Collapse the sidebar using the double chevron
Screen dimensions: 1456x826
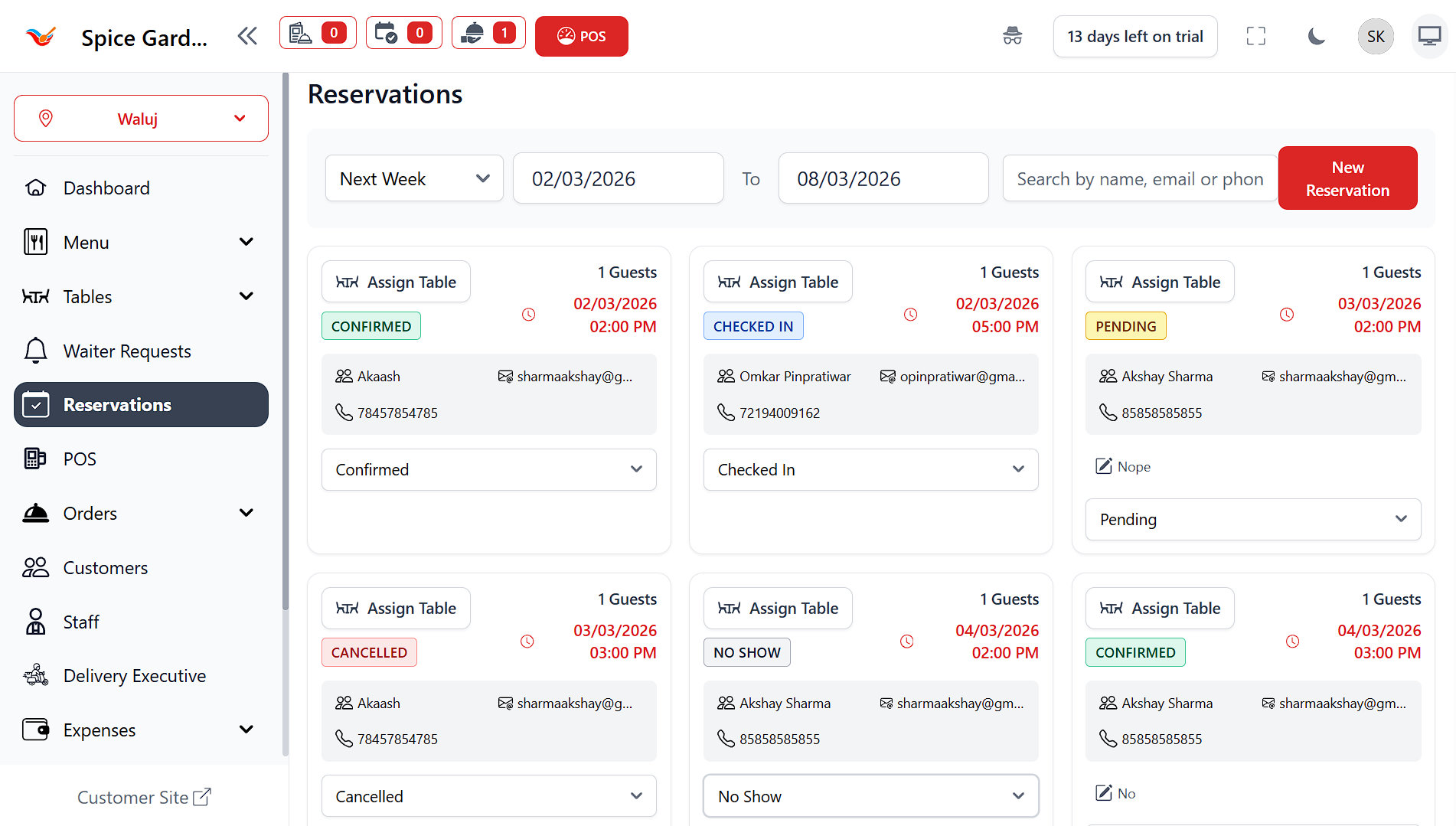246,35
